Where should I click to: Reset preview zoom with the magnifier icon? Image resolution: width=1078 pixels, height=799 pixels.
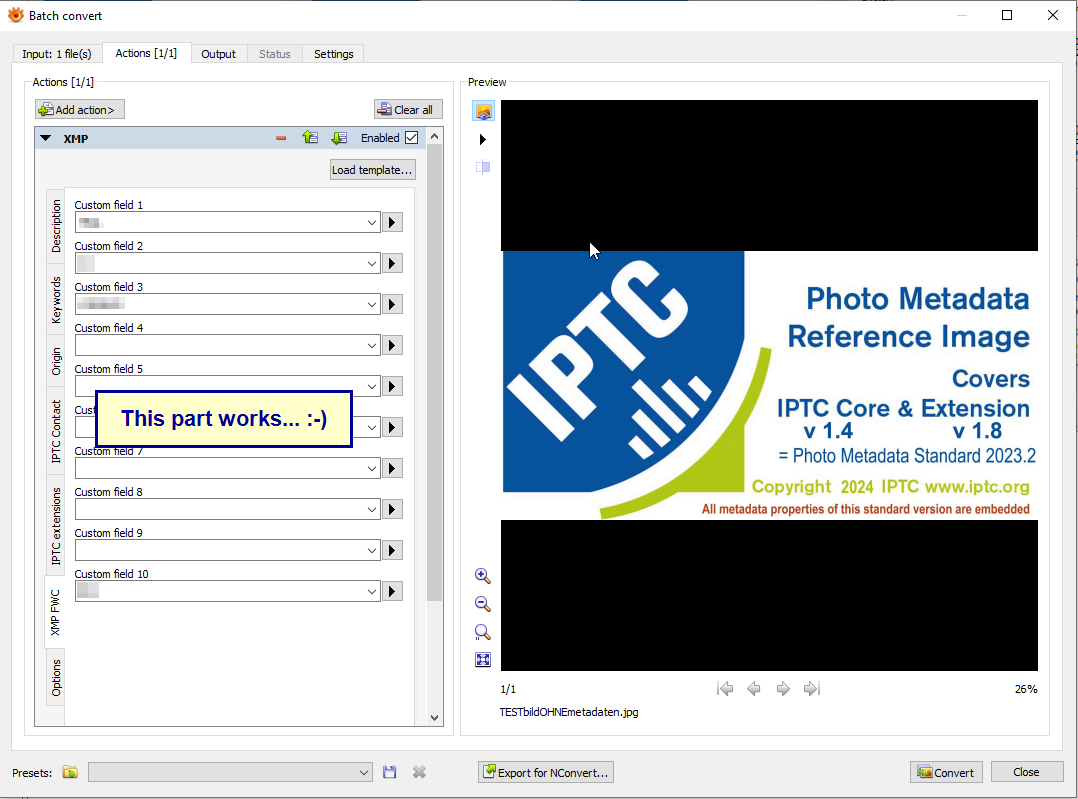click(483, 632)
